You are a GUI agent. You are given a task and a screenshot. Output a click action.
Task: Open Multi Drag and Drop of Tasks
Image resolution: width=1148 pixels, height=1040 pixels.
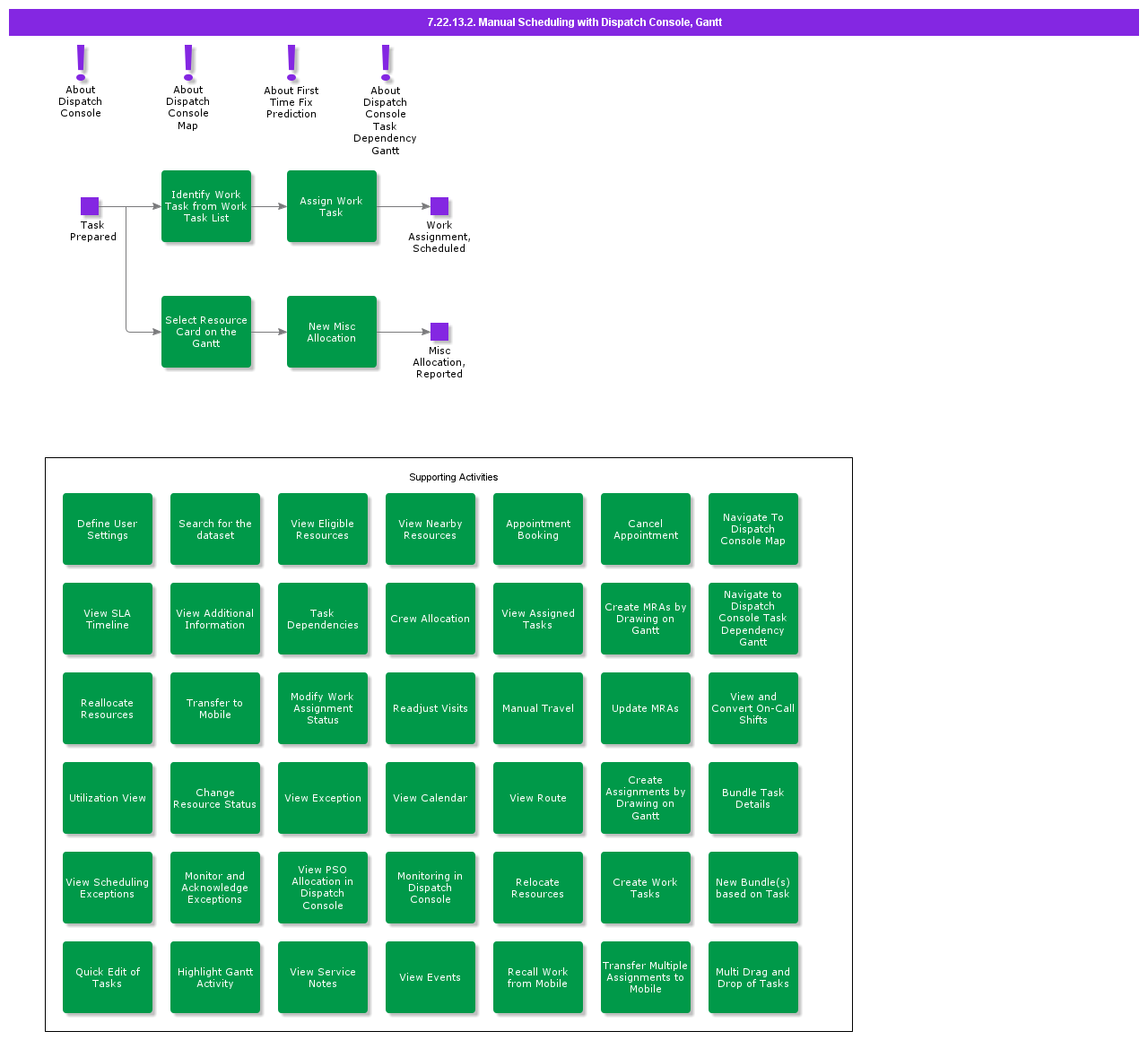753,977
